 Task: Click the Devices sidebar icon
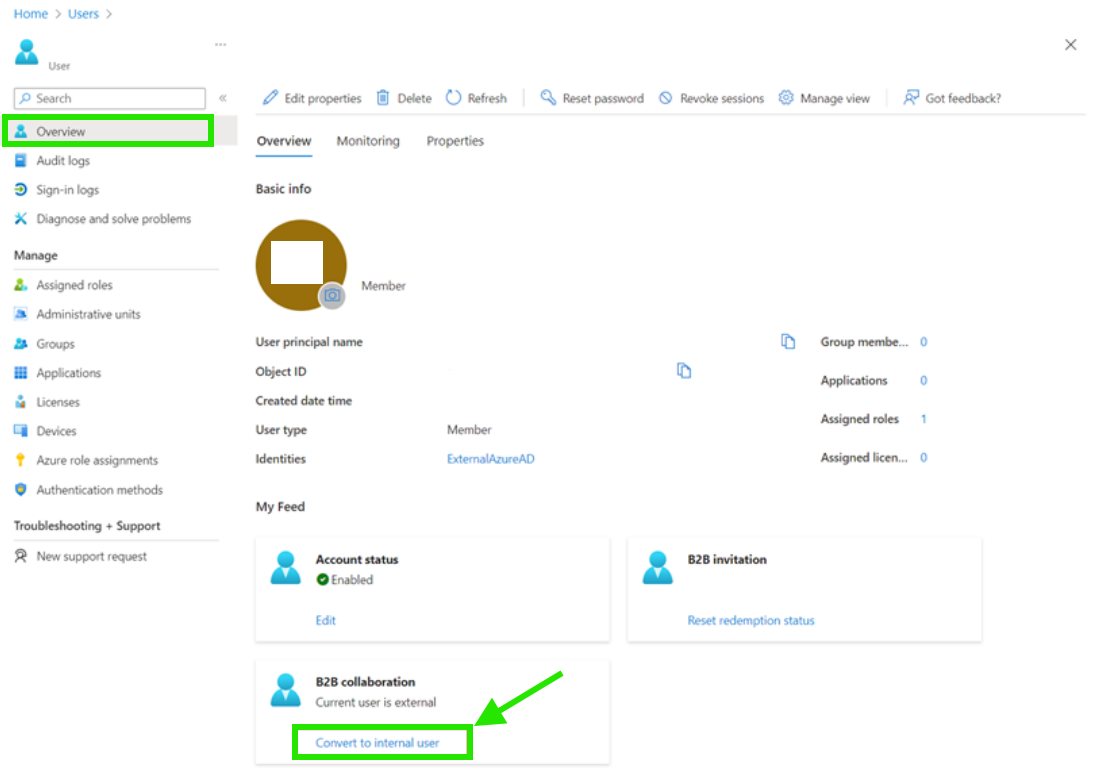click(21, 431)
